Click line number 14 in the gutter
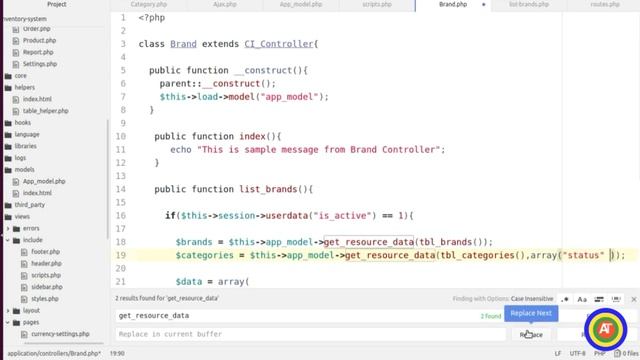This screenshot has width=640, height=360. coord(120,189)
